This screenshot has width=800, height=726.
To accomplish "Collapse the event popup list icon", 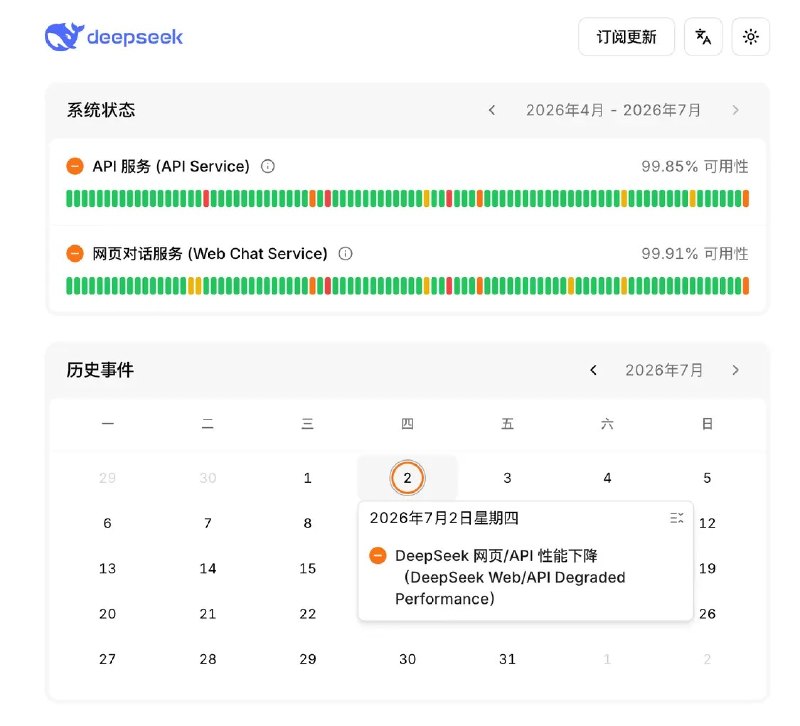I will [677, 518].
